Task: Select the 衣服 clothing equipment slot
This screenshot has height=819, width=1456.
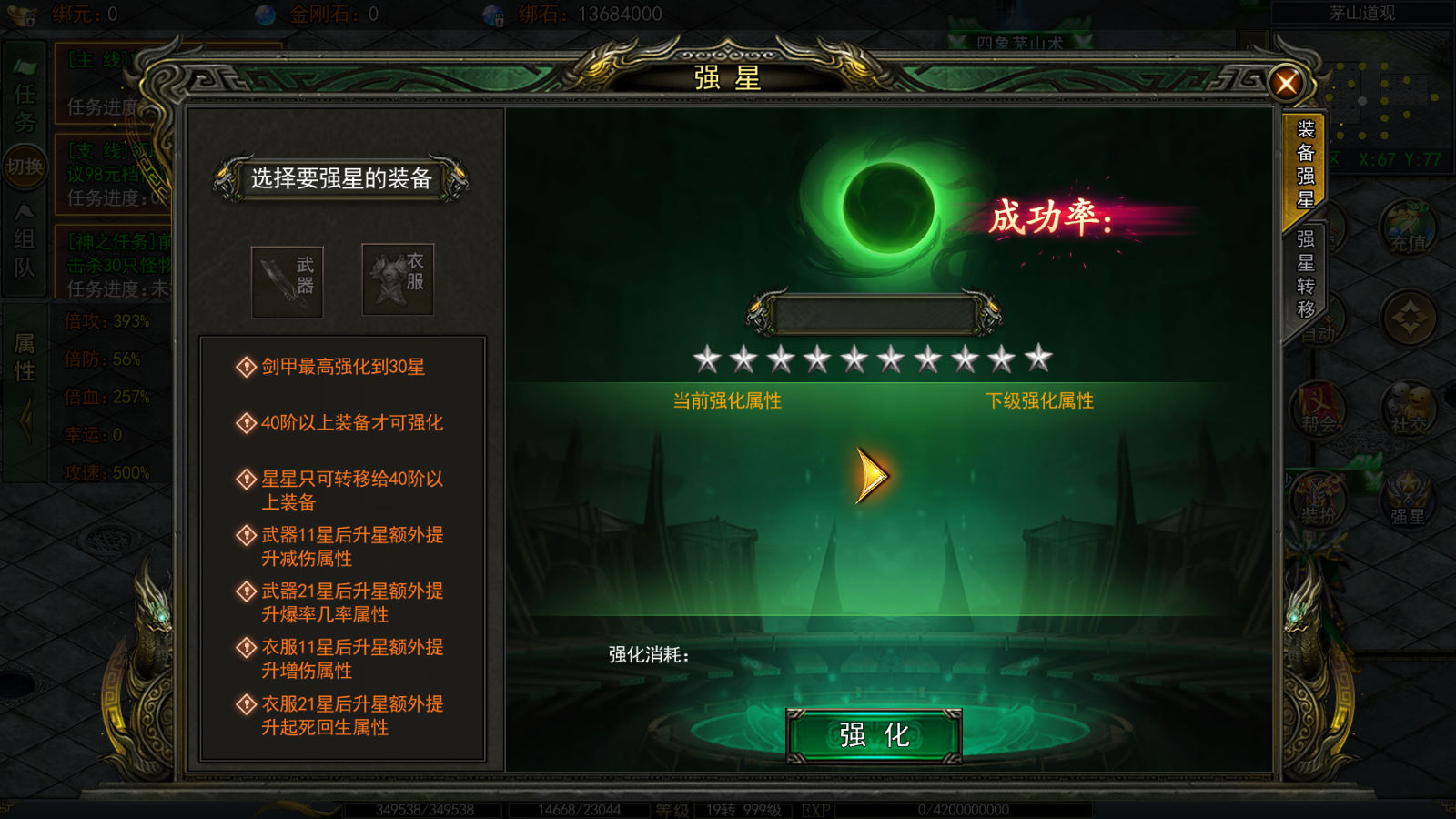Action: pos(398,279)
